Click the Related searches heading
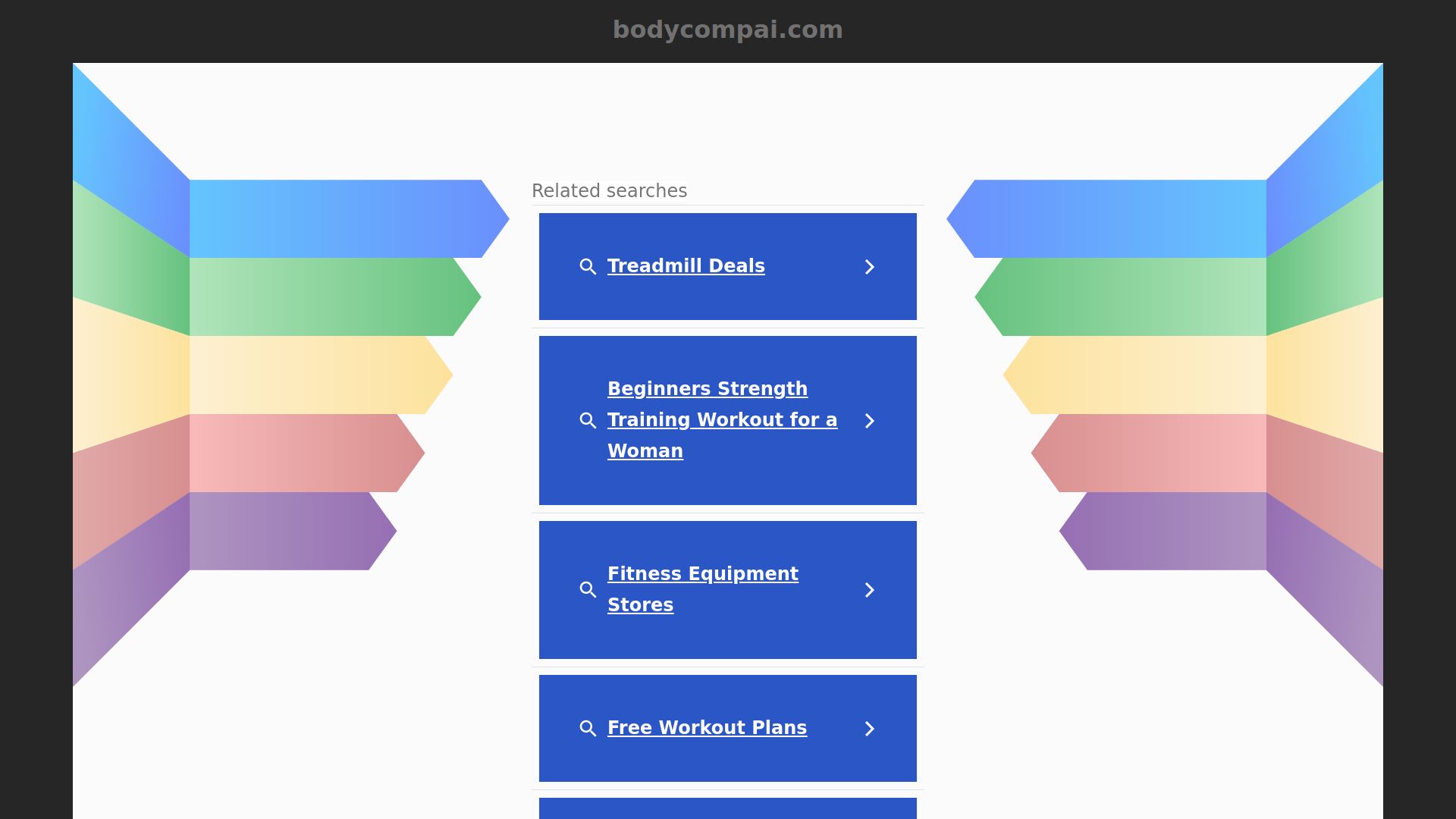 [609, 191]
